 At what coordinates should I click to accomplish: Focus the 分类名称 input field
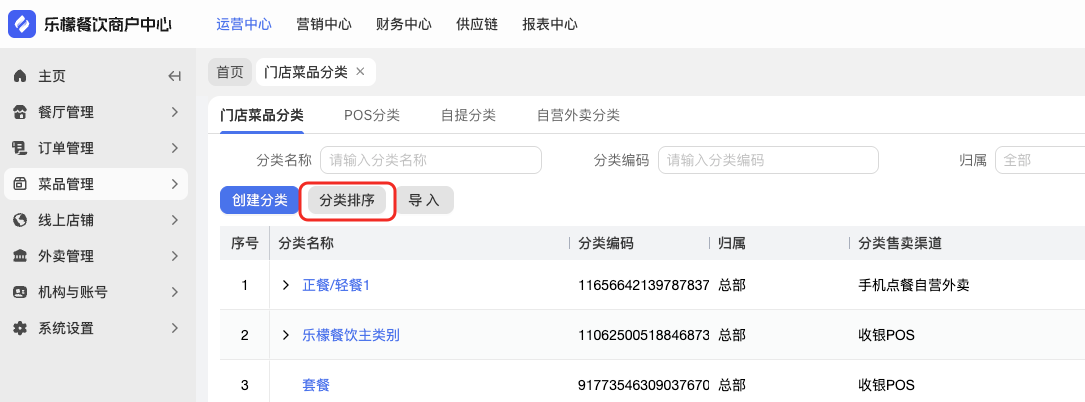pos(431,160)
